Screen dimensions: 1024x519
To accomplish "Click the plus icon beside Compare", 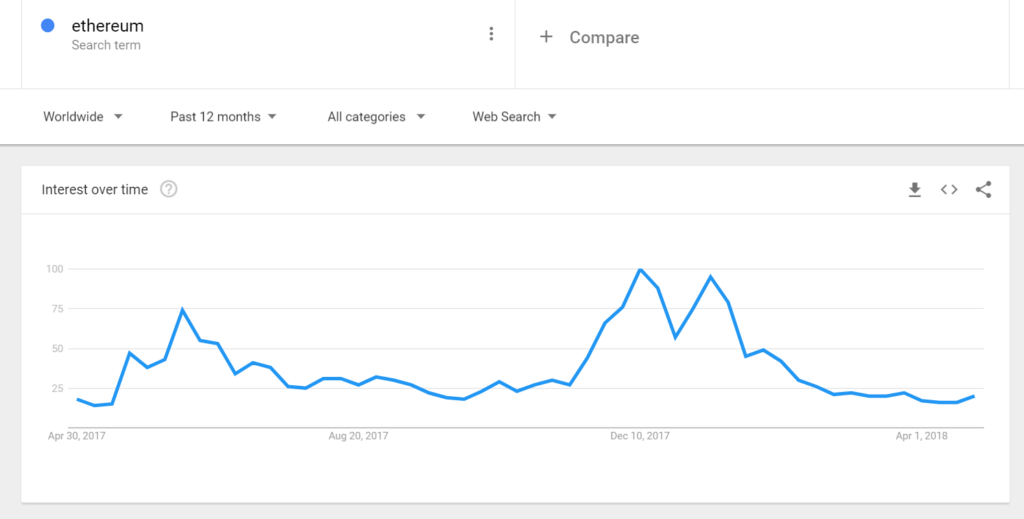I will (x=546, y=37).
